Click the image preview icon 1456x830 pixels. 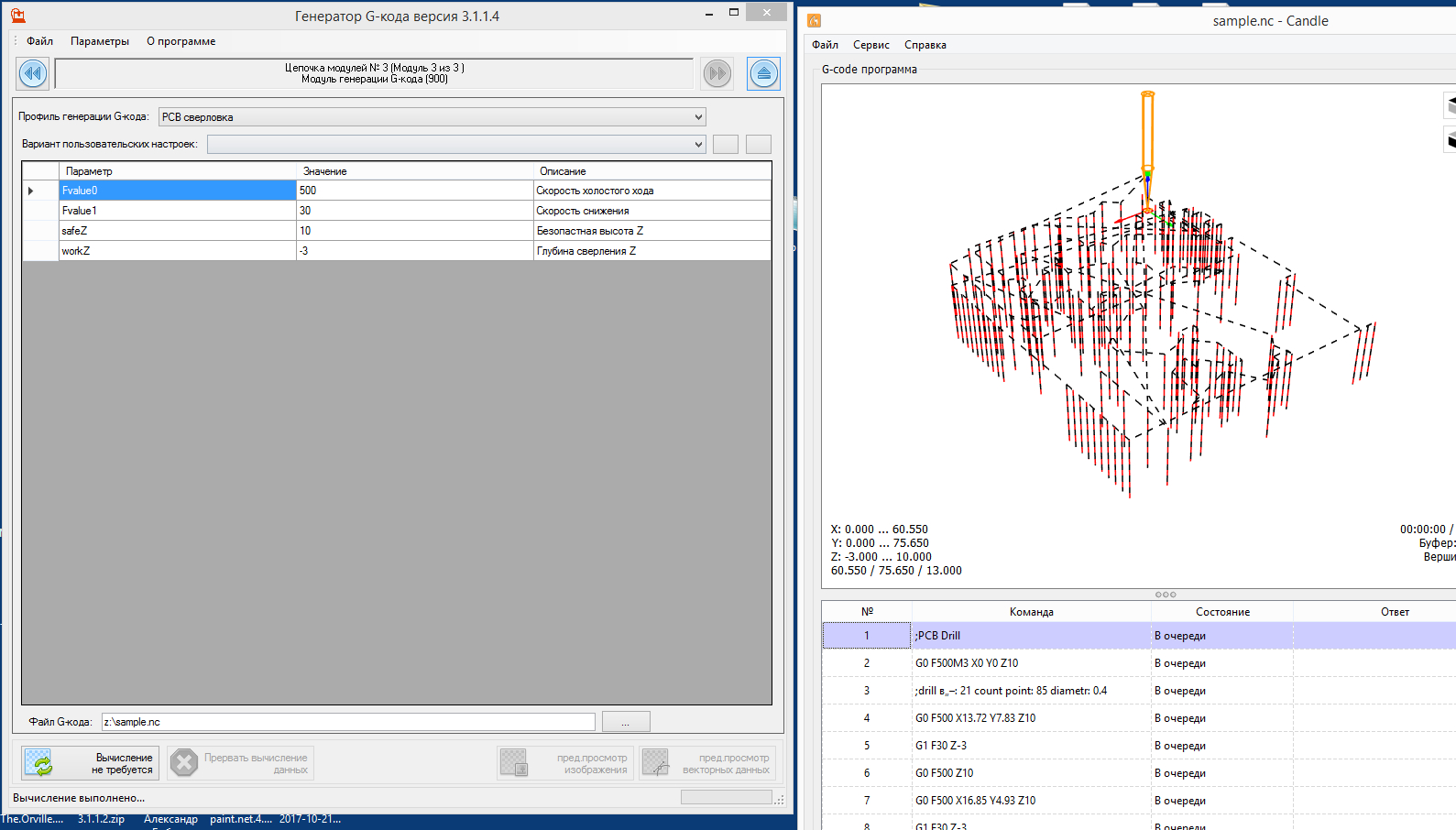click(514, 763)
